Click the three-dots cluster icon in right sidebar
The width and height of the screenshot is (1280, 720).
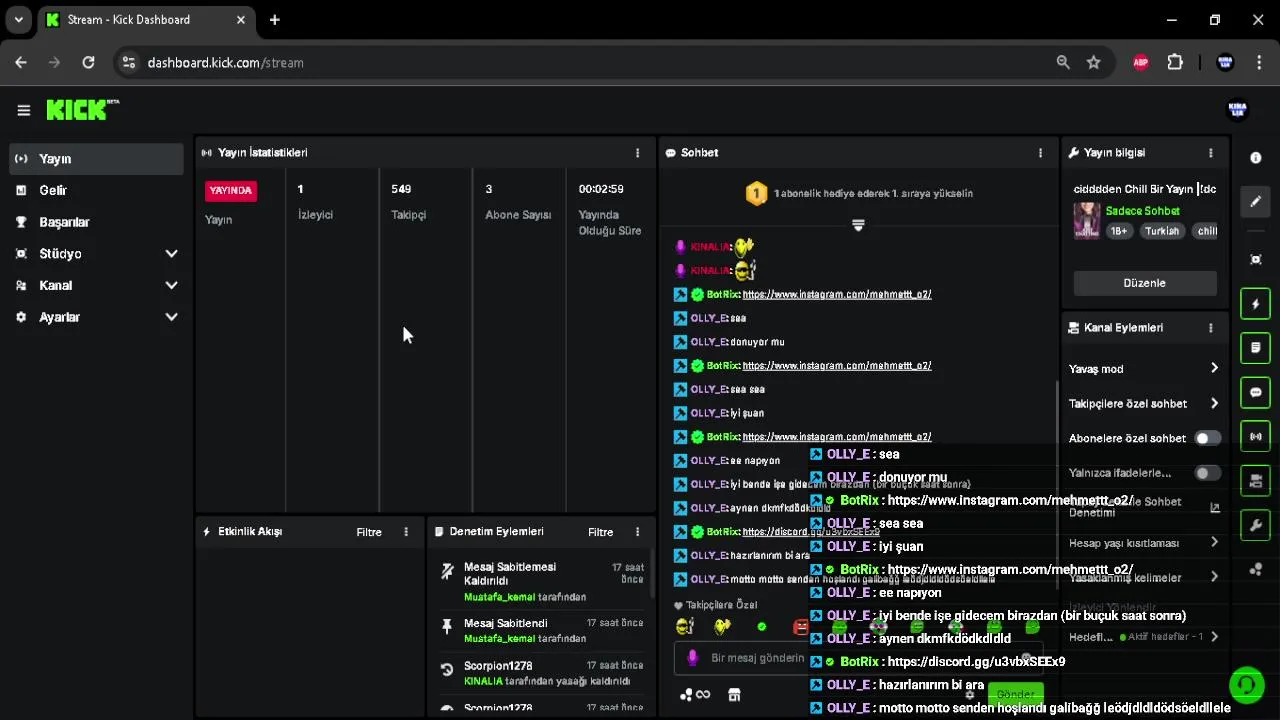click(x=1256, y=570)
